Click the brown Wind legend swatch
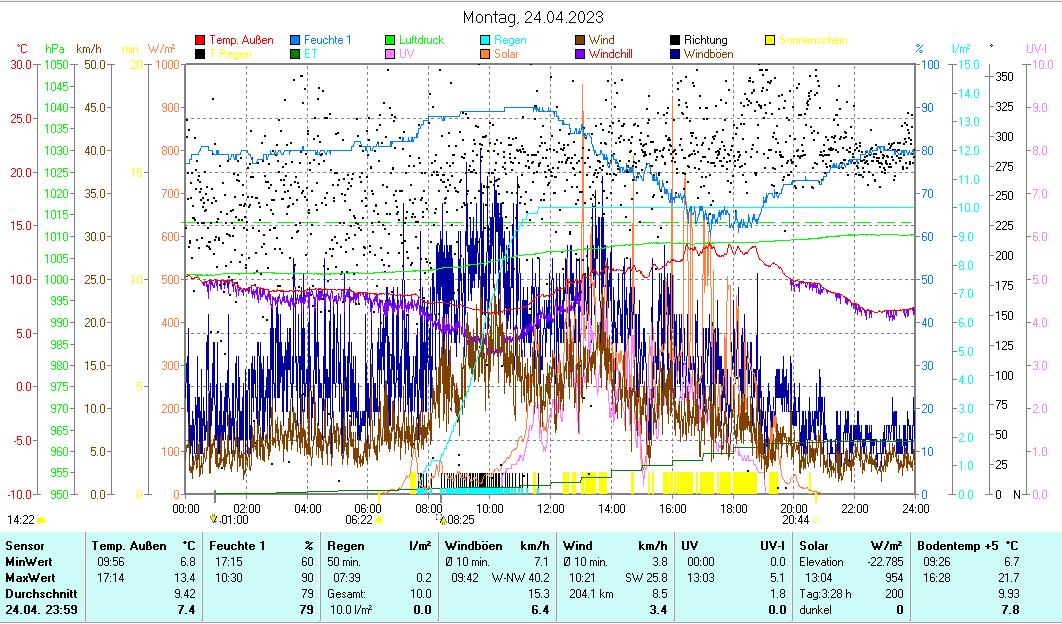Screen dimensions: 1062x624 [580, 40]
